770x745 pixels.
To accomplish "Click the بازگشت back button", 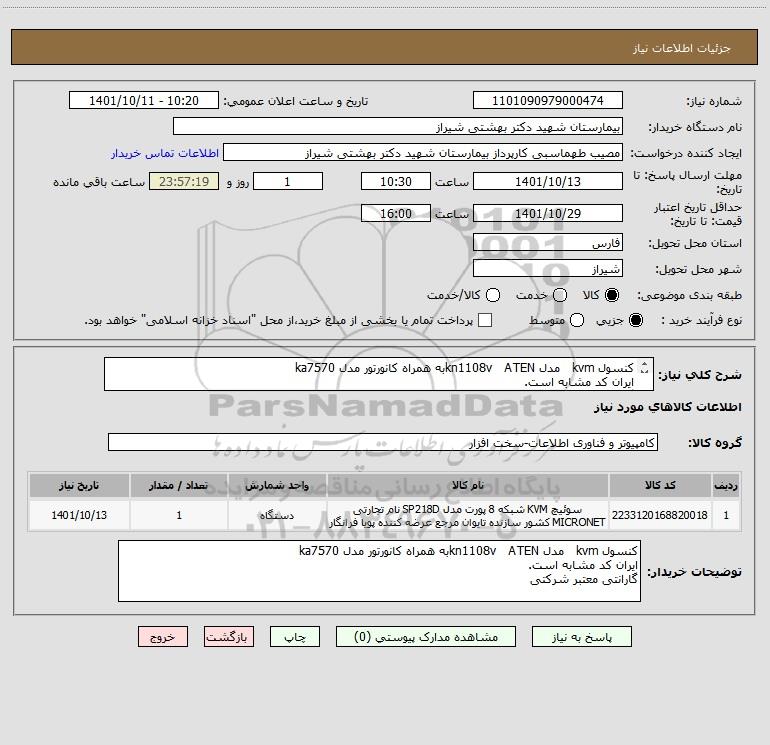I will tap(229, 636).
